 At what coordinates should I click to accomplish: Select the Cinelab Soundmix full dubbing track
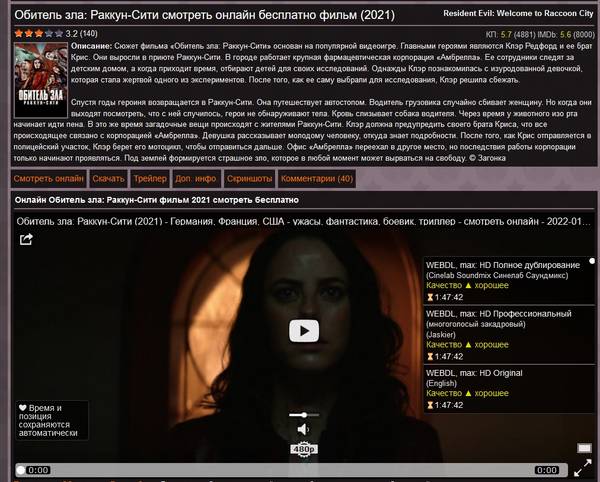(x=509, y=281)
